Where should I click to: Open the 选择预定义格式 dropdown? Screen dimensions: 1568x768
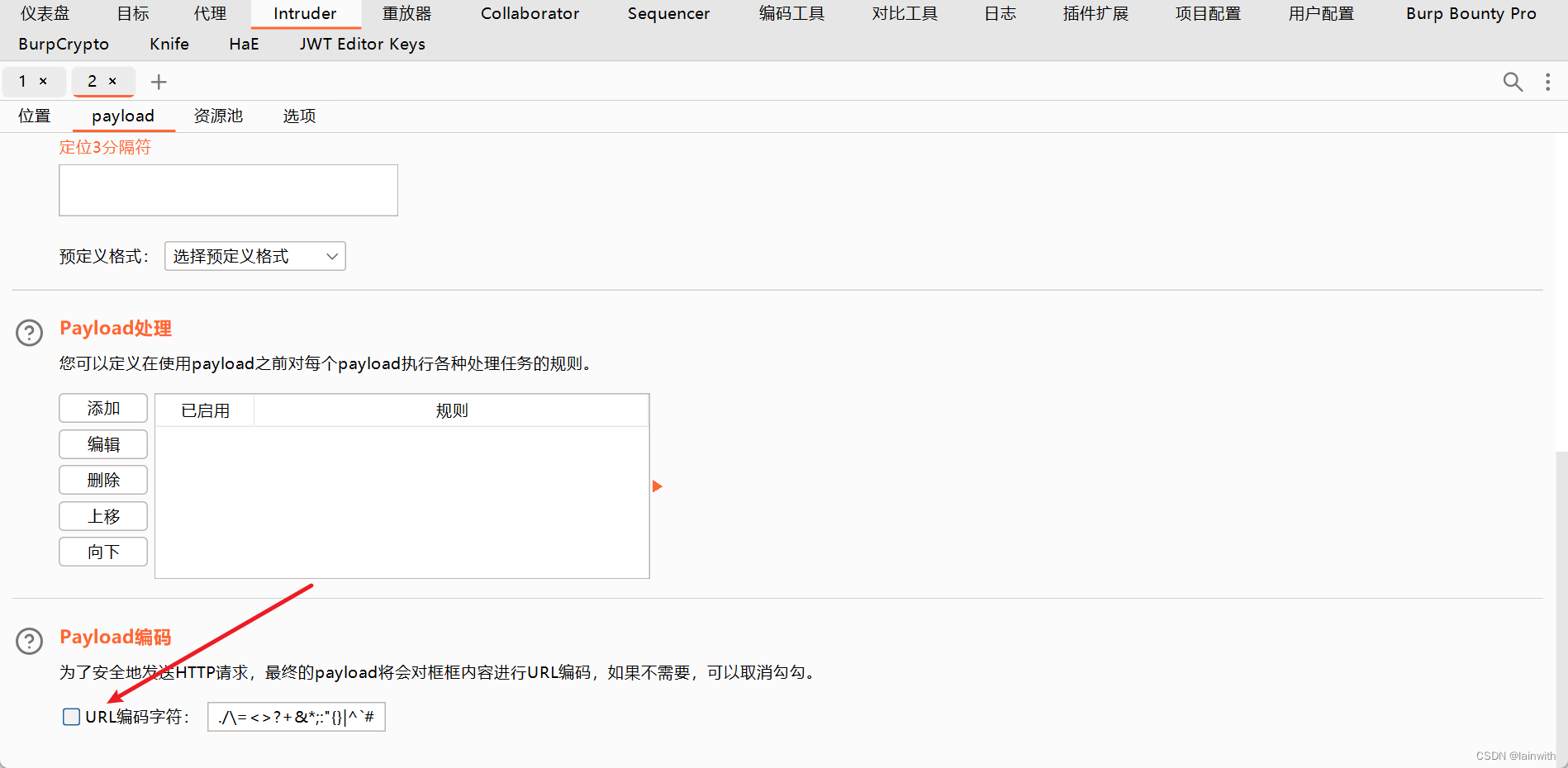pos(255,256)
